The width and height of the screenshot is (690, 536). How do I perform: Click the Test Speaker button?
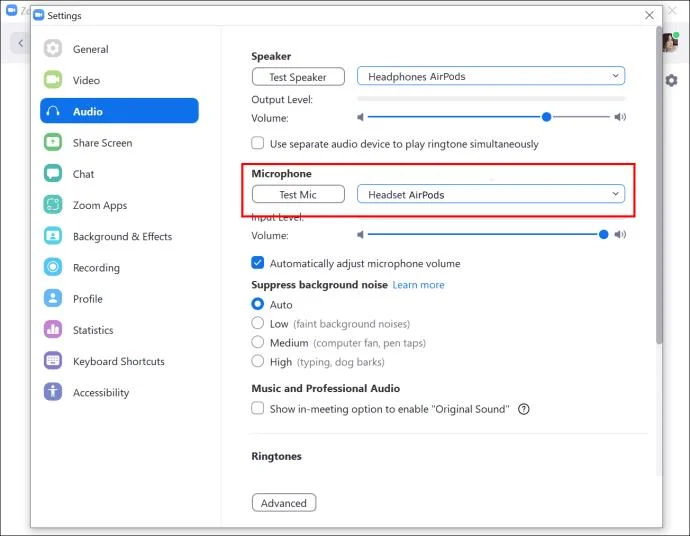click(298, 77)
